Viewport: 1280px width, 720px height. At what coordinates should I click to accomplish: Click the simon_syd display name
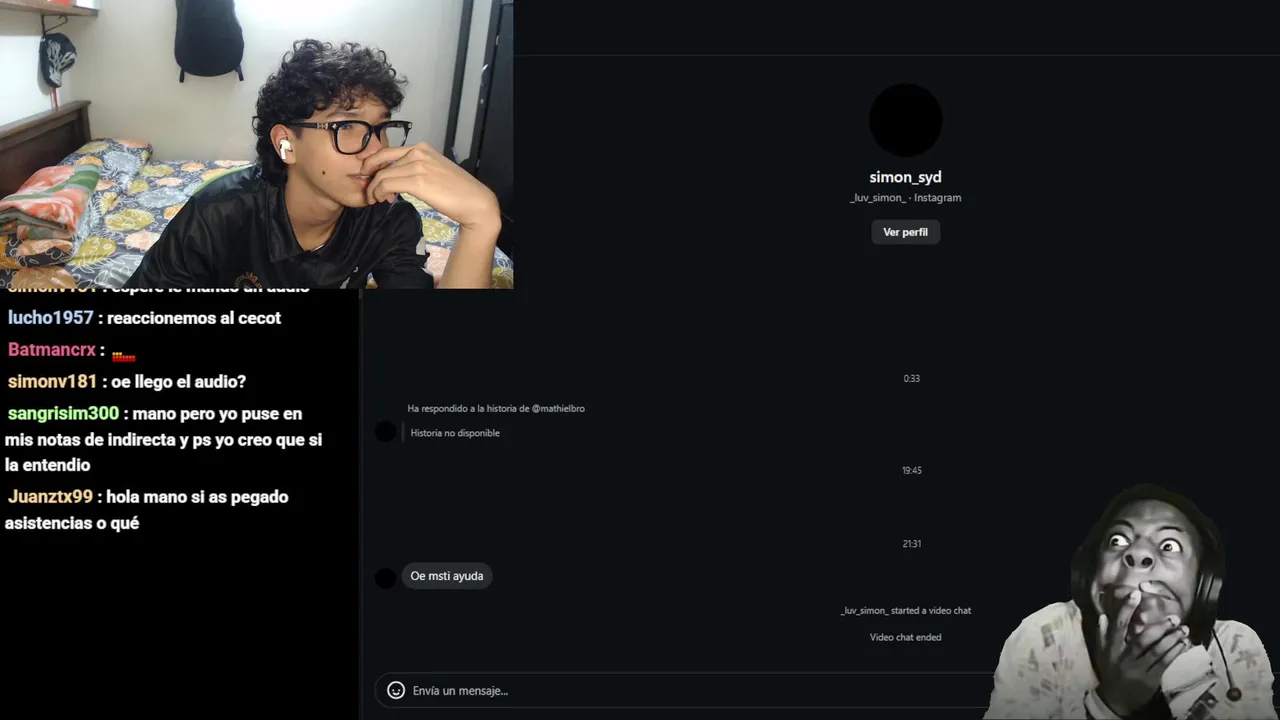[906, 177]
